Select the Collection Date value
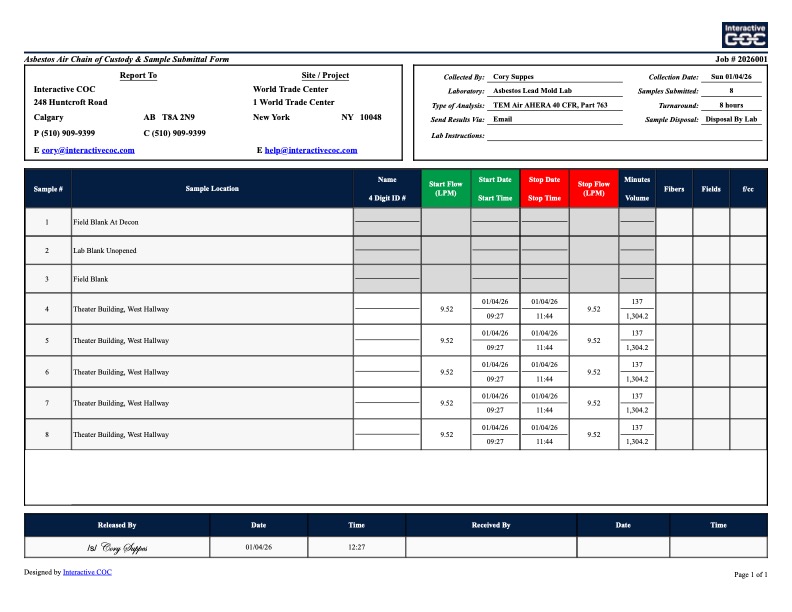The height and width of the screenshot is (612, 792). (731, 77)
